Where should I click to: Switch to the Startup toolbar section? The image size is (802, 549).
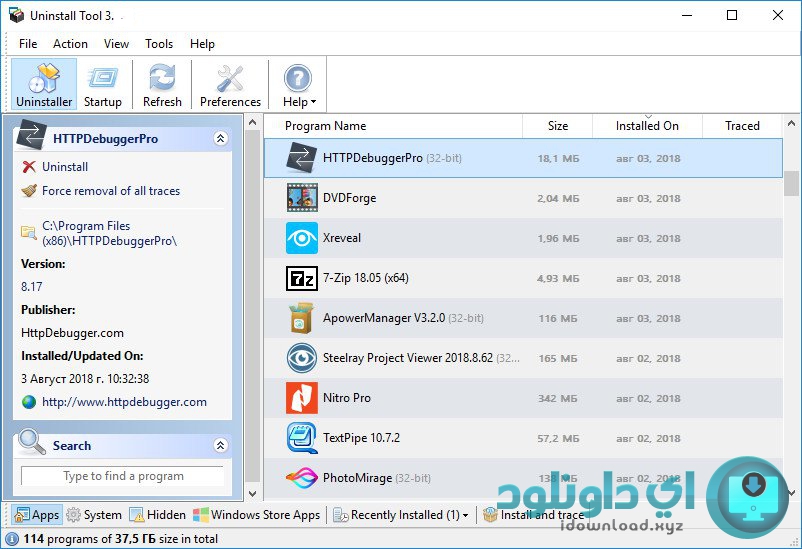coord(103,84)
